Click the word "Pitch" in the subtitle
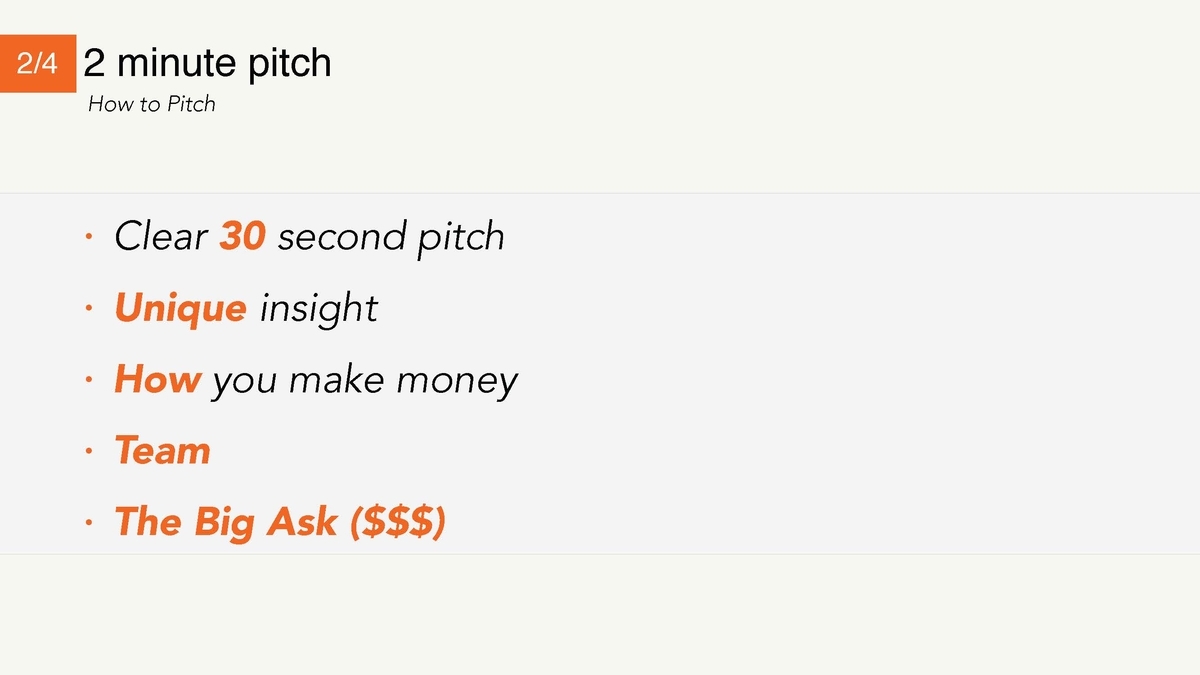 pos(191,104)
